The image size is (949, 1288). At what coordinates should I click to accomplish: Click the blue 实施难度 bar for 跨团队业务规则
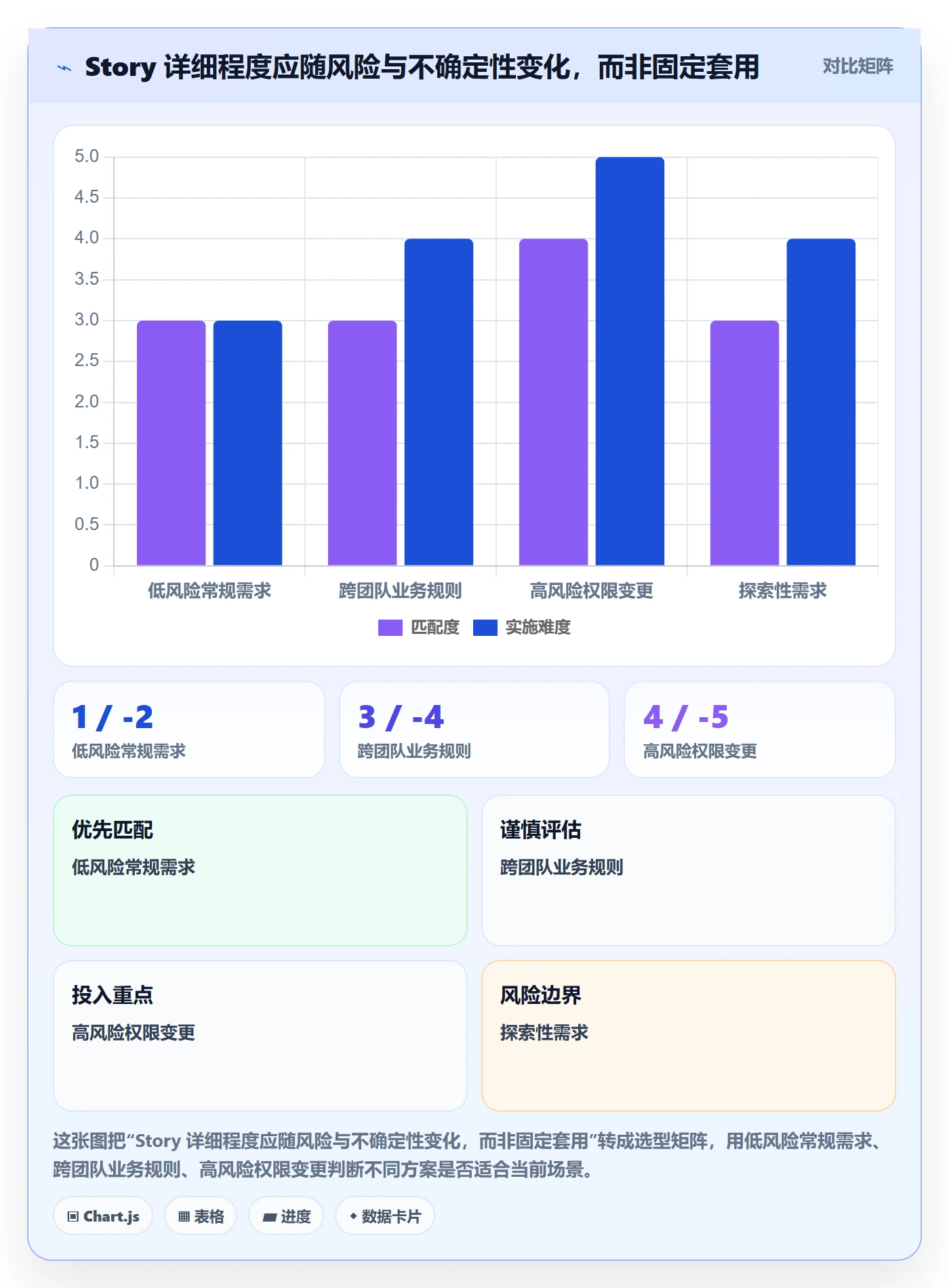pyautogui.click(x=439, y=402)
